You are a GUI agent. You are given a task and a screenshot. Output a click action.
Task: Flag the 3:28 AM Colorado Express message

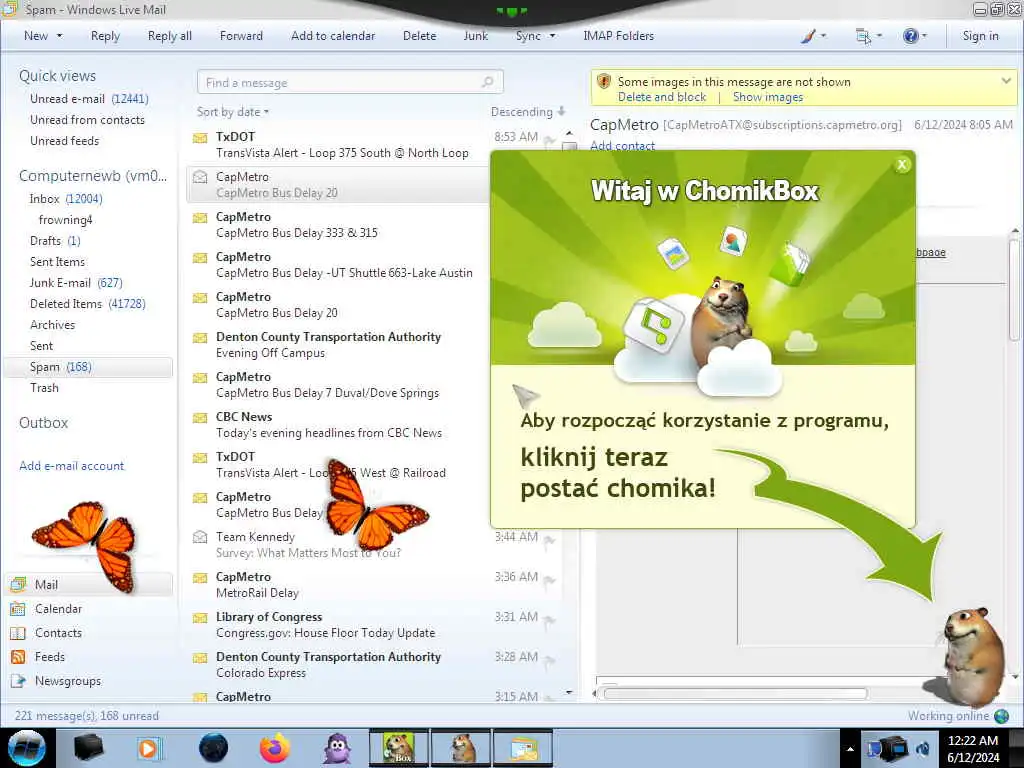pyautogui.click(x=550, y=660)
